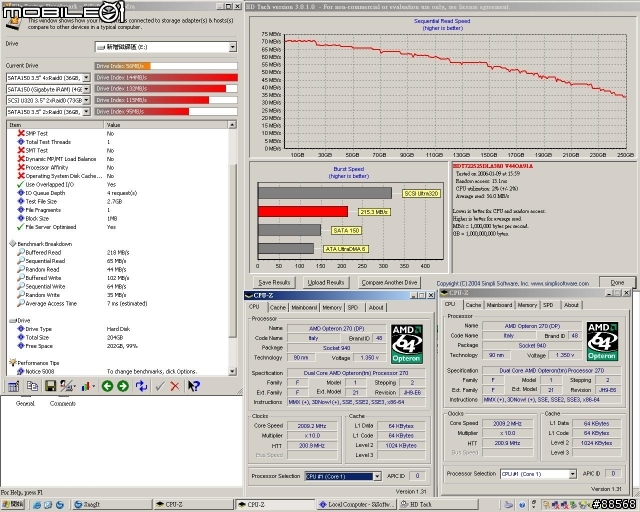Screen dimensions: 640x512
Task: Launch Internet Explorer from quick launch
Action: tap(37, 505)
